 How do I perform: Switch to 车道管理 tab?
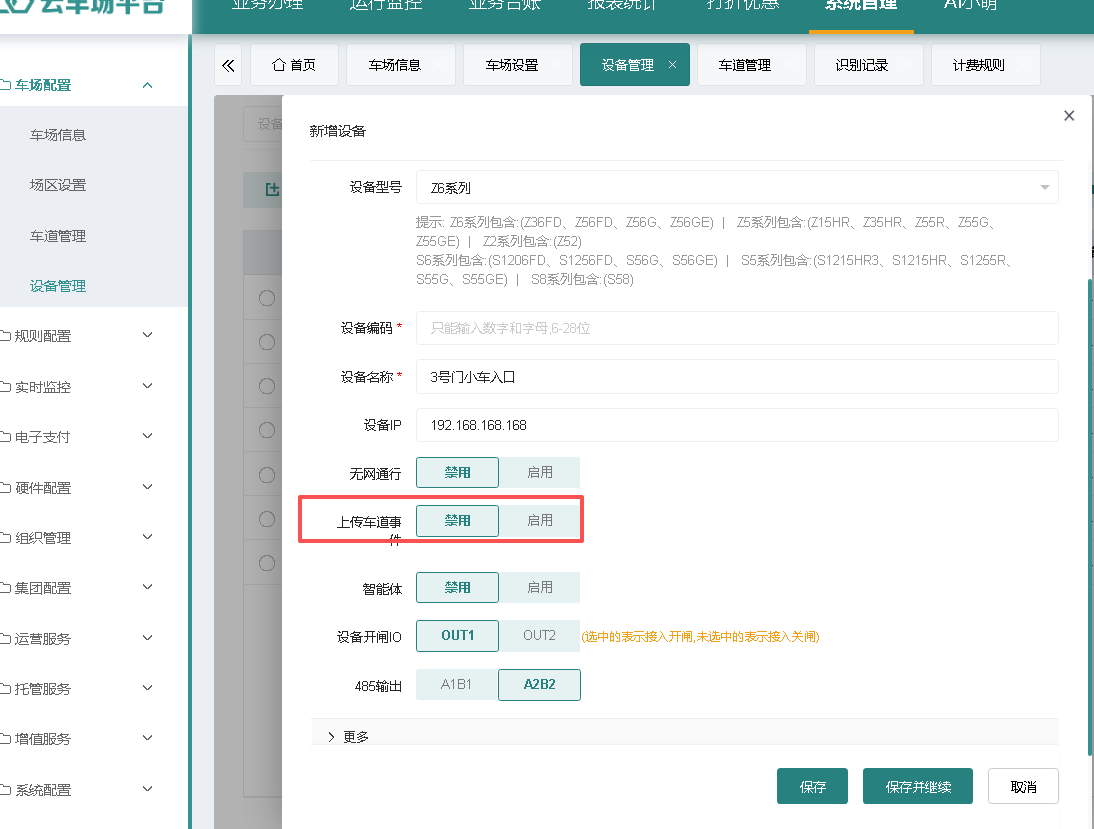[744, 65]
